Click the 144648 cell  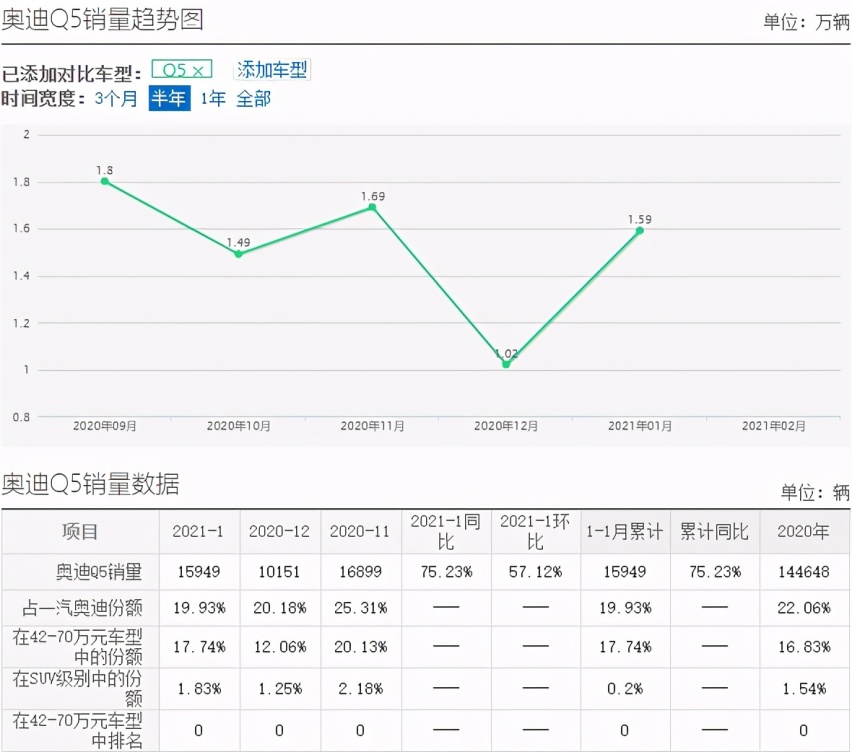[x=804, y=572]
